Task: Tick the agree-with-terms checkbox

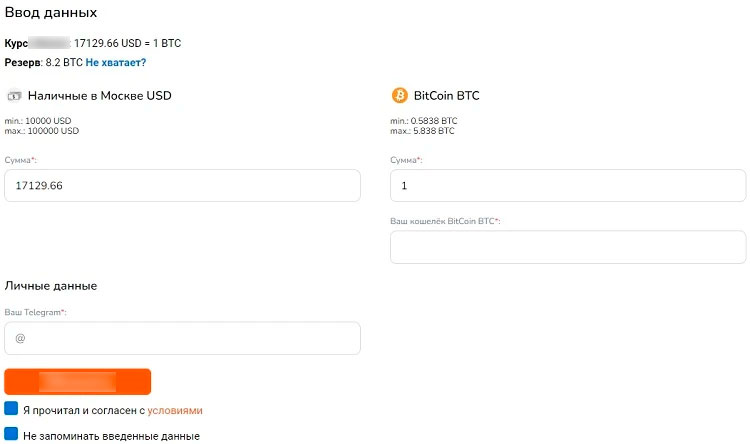Action: (11, 409)
